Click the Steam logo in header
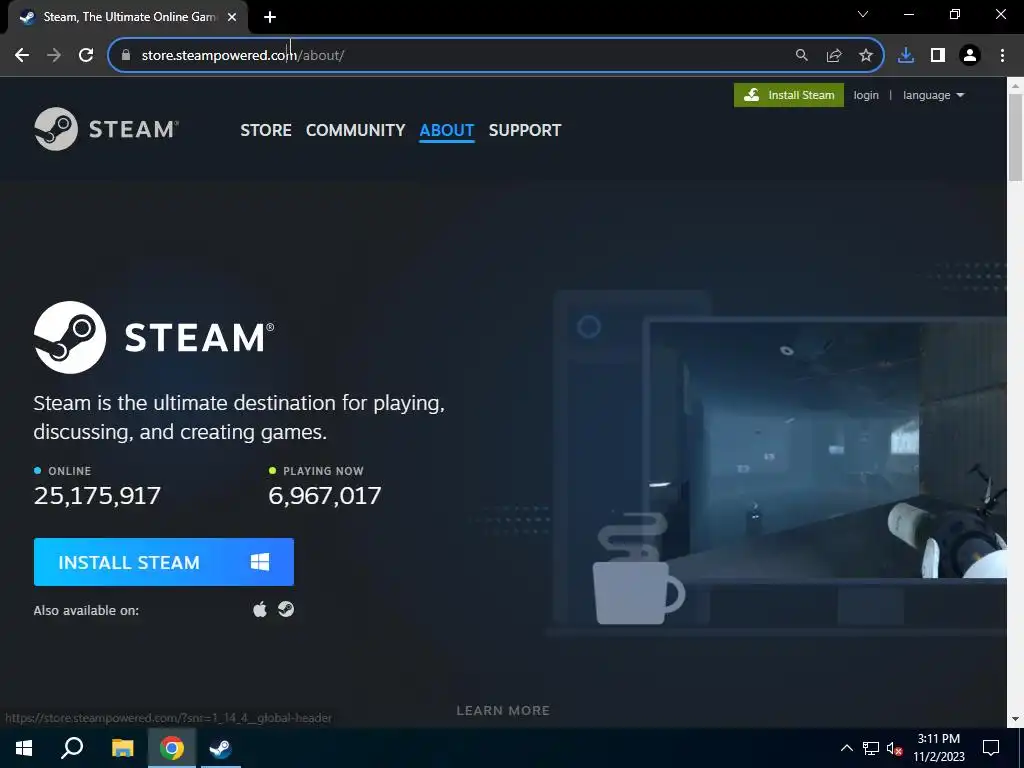Viewport: 1024px width, 768px height. click(106, 129)
